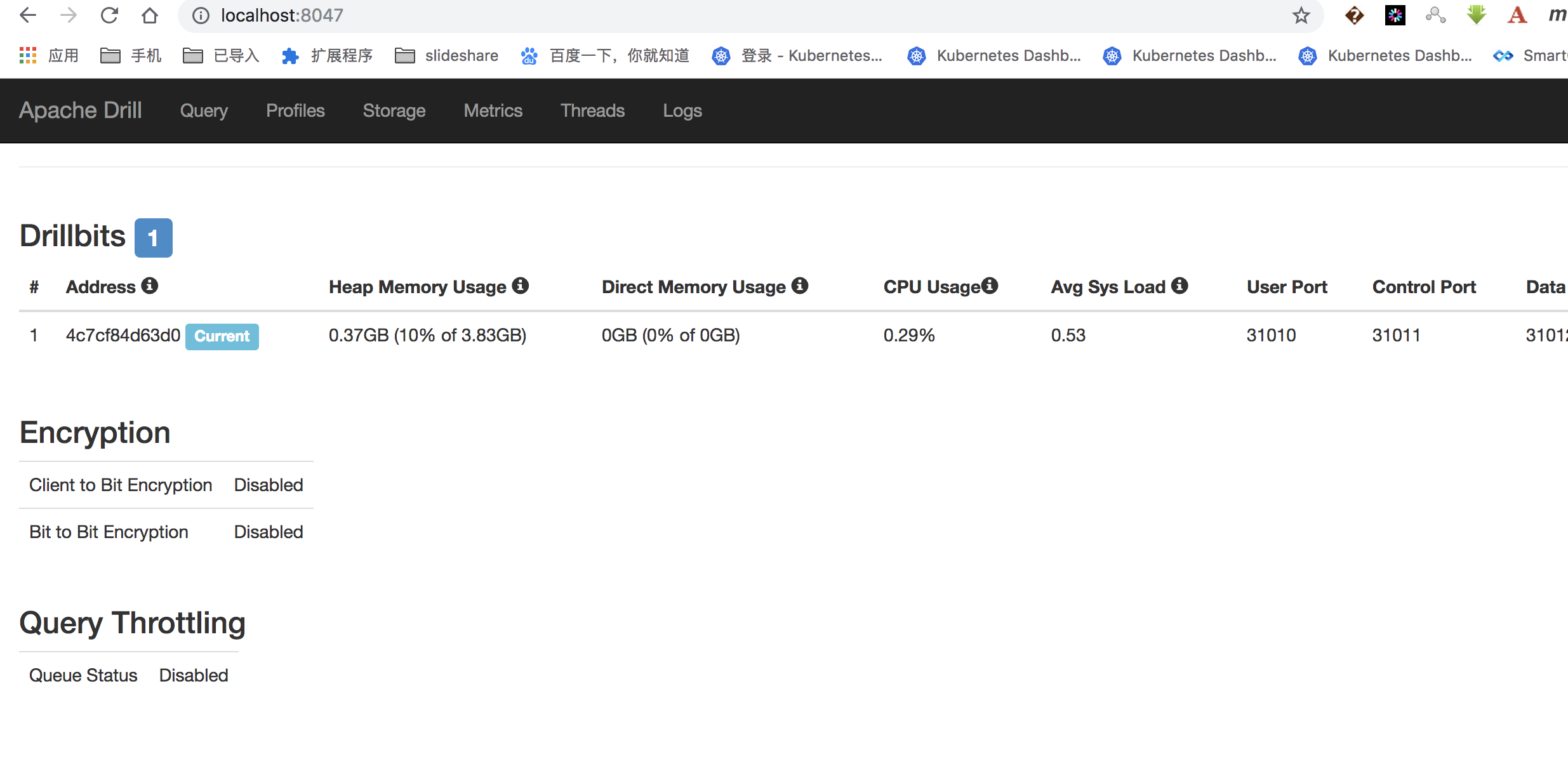Open the 扩展程序 extensions bookmark
This screenshot has height=764, width=1568.
327,56
